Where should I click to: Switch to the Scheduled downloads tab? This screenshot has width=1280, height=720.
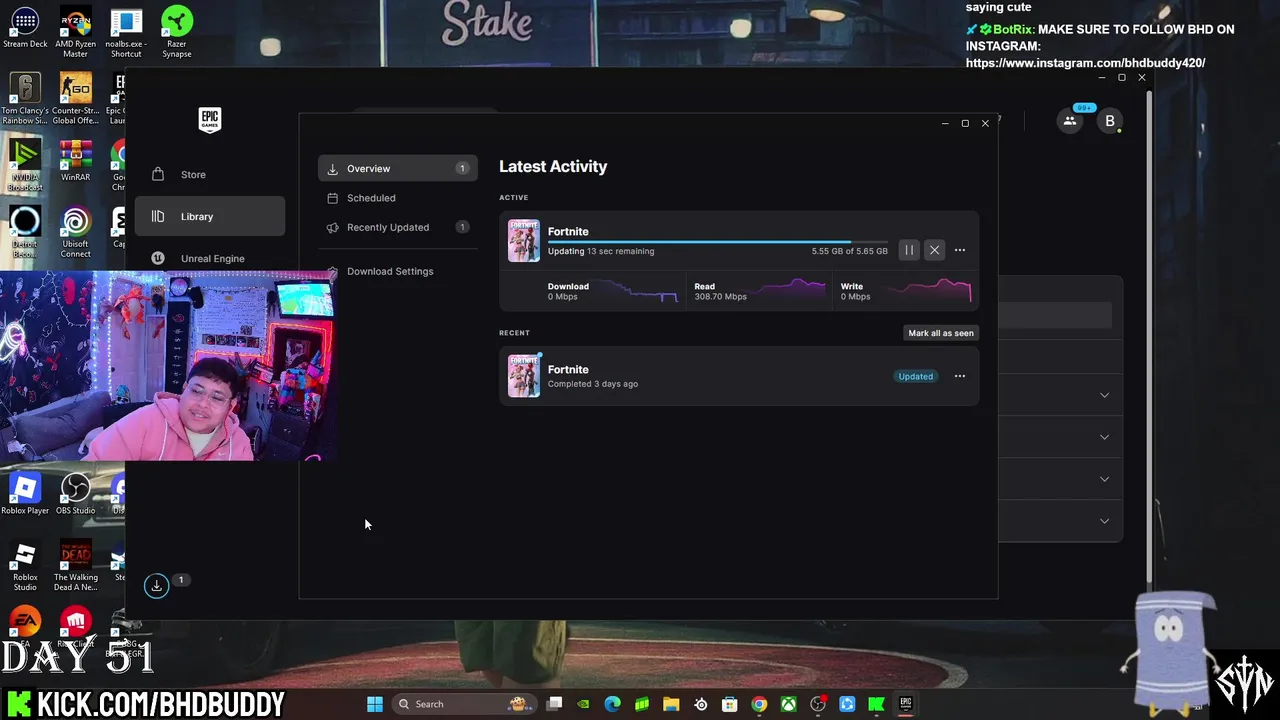tap(398, 198)
